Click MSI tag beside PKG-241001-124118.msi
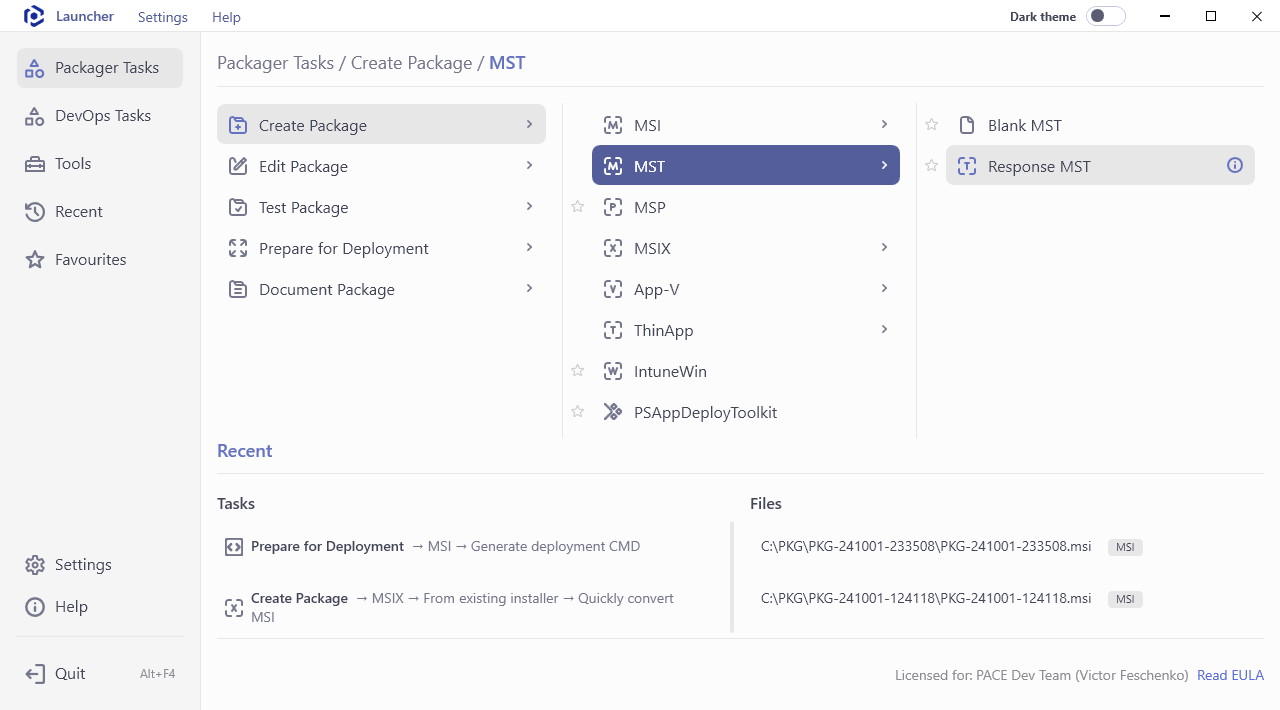Viewport: 1280px width, 710px height. click(1125, 600)
